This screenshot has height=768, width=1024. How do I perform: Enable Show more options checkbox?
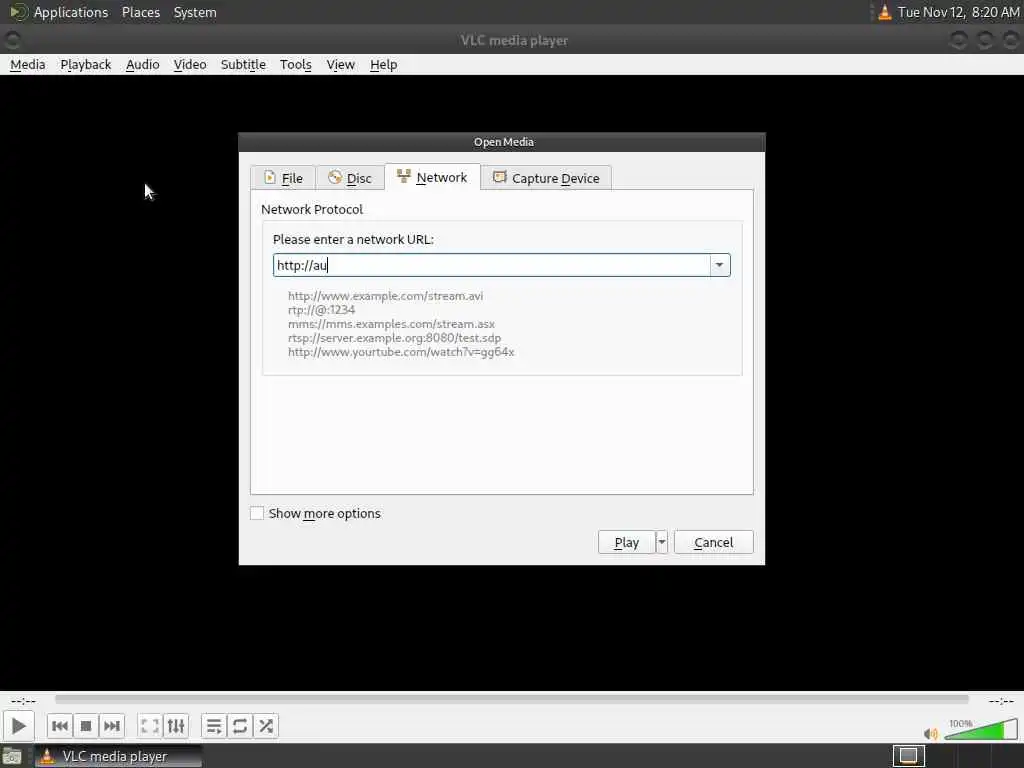257,513
